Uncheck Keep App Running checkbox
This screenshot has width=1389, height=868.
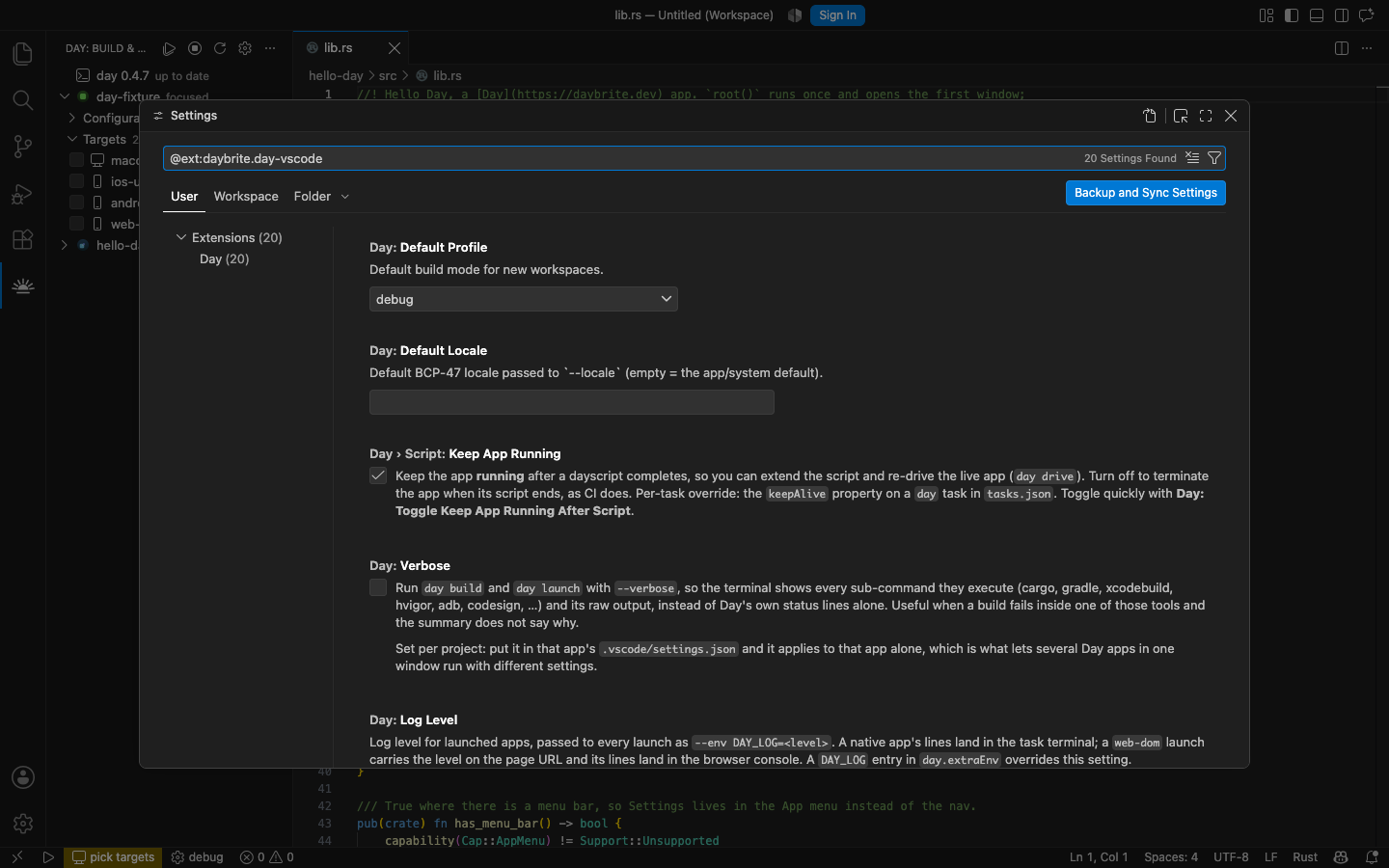pos(378,475)
